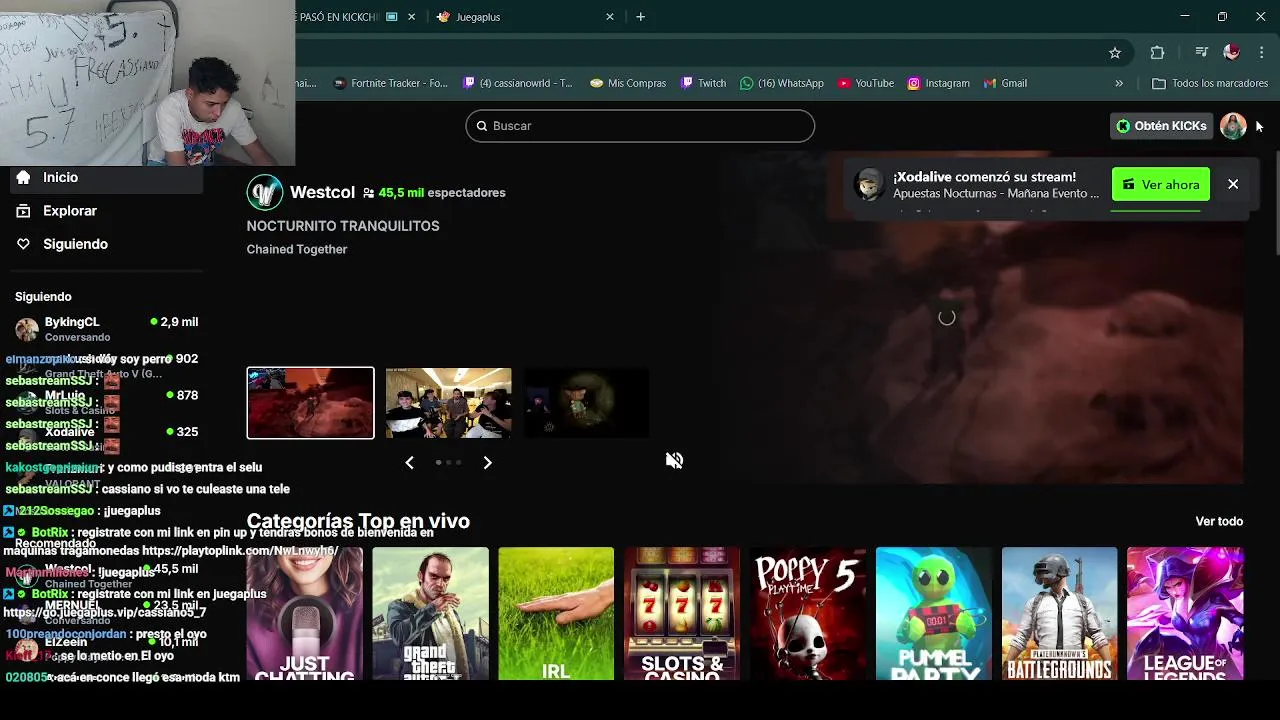
Task: Open the Instagram bookmark
Action: (x=938, y=84)
